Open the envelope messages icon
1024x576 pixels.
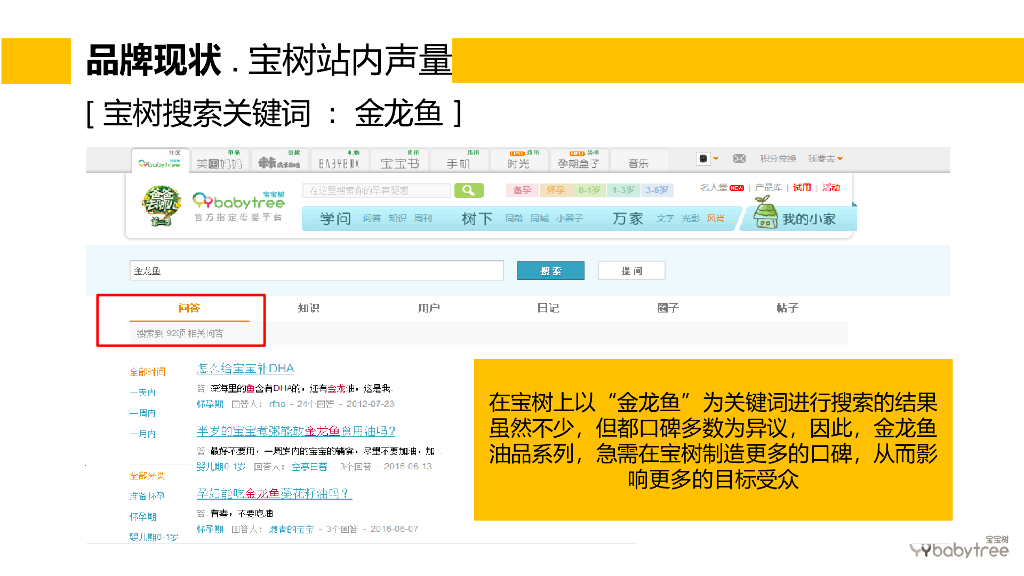pos(739,158)
